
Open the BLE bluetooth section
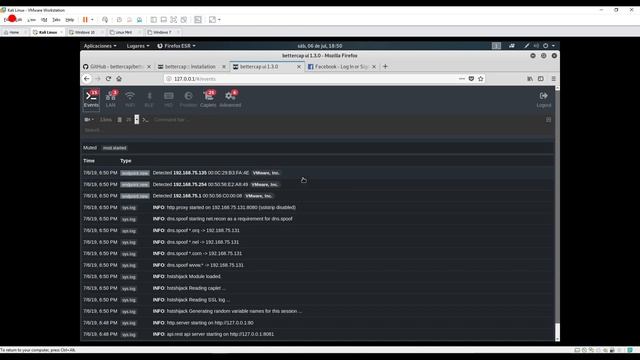click(x=149, y=100)
